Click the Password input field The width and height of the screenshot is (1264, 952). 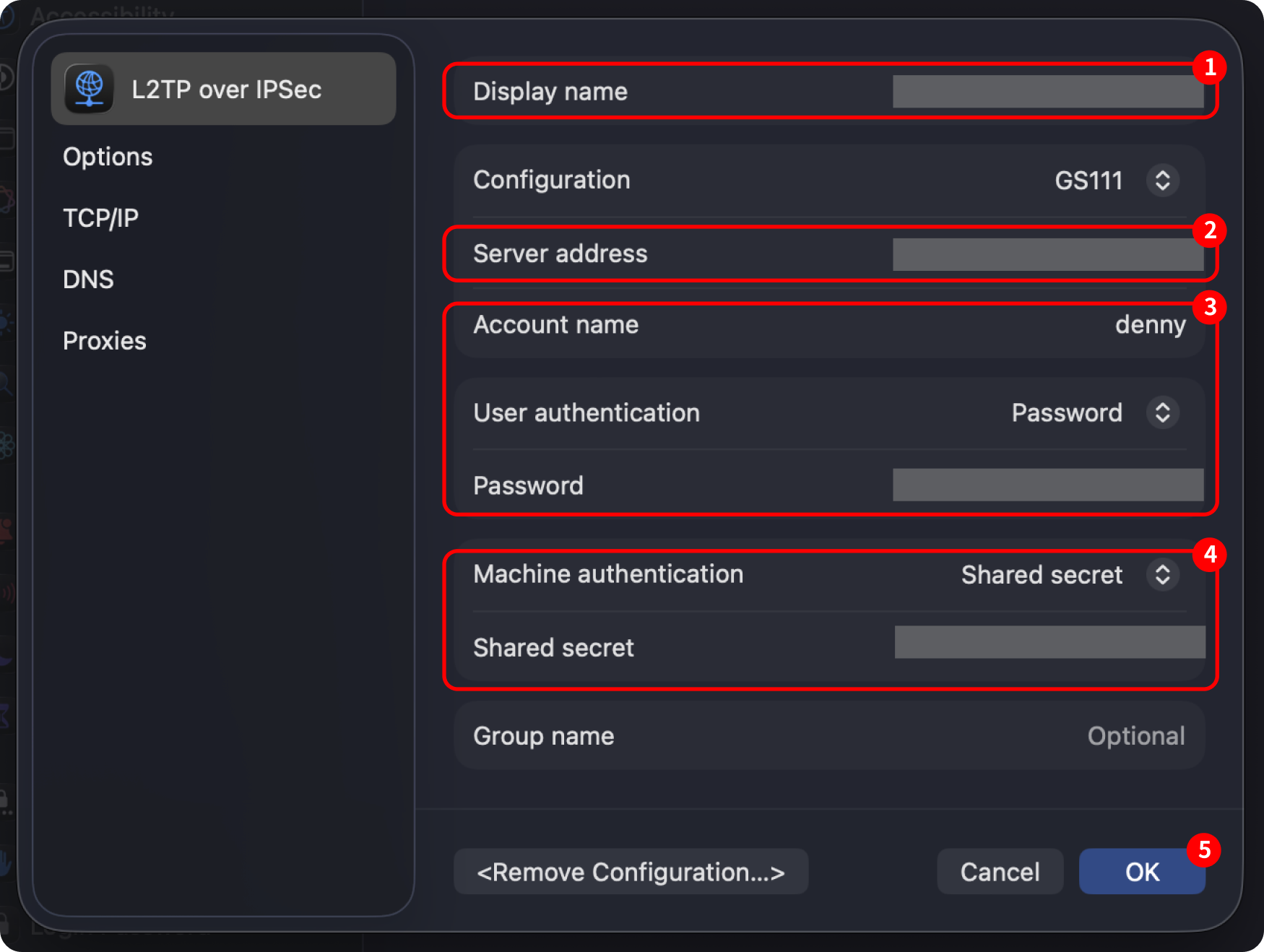tap(1047, 485)
